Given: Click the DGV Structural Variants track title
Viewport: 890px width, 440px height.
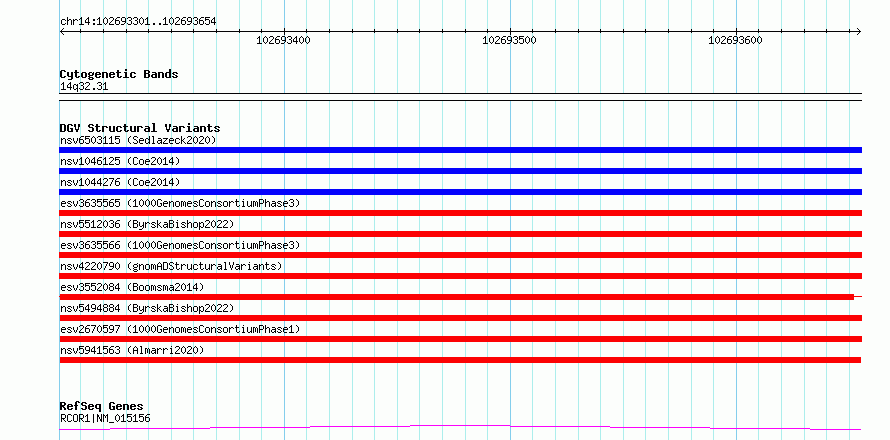Looking at the screenshot, I should pos(140,128).
